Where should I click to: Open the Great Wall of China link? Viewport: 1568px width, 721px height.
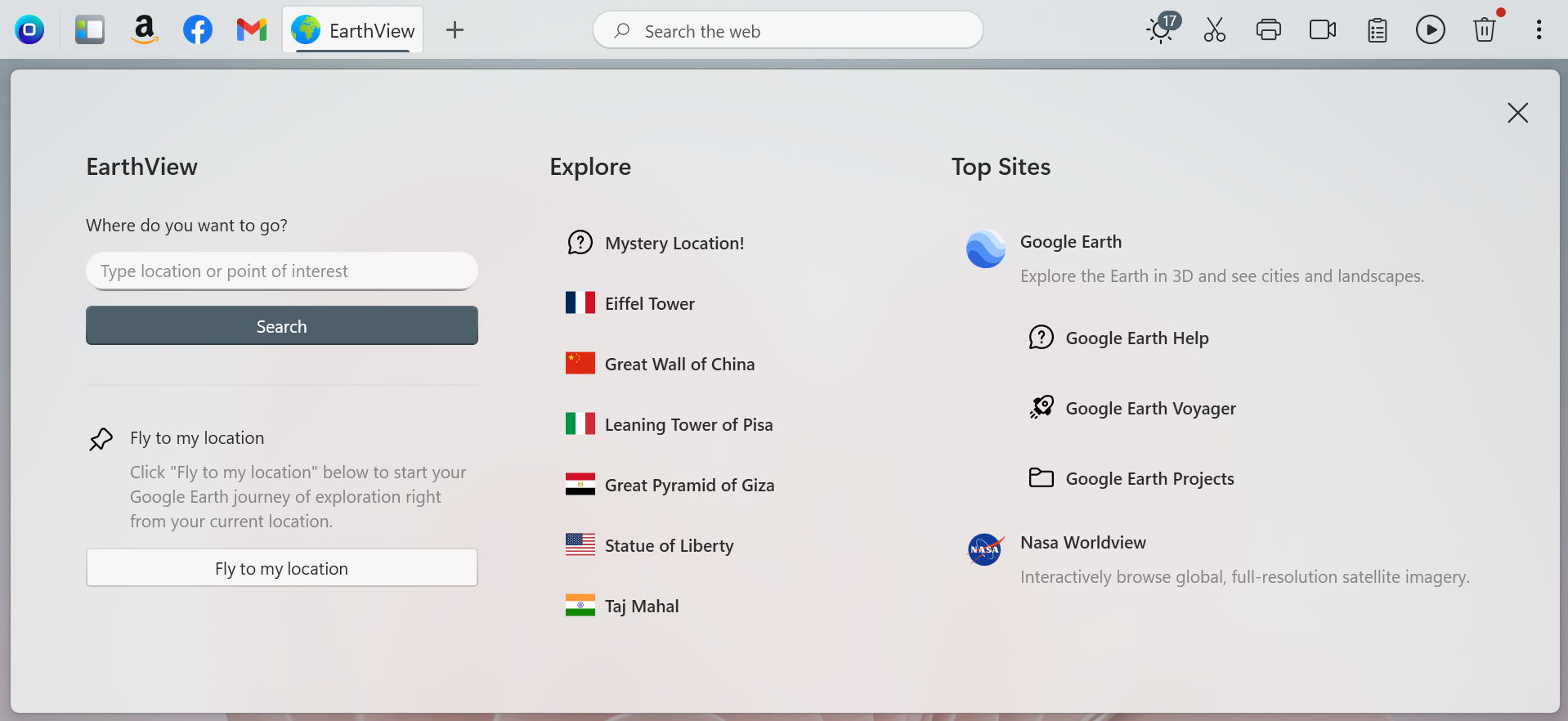click(679, 365)
